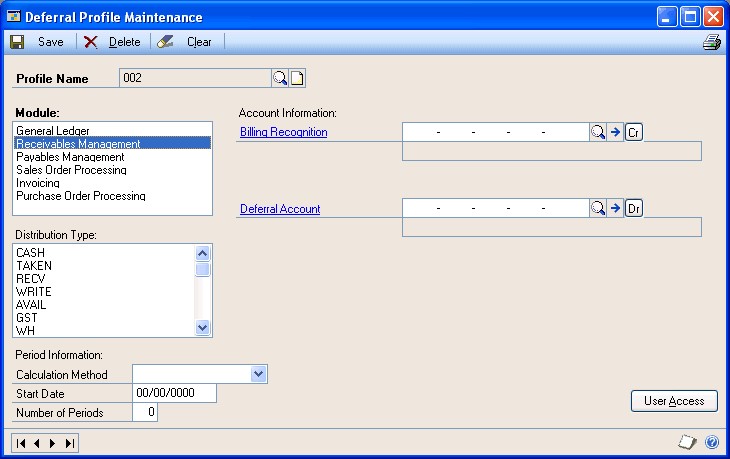The image size is (730, 459).
Task: Click the Number of Periods field
Action: pyautogui.click(x=145, y=412)
